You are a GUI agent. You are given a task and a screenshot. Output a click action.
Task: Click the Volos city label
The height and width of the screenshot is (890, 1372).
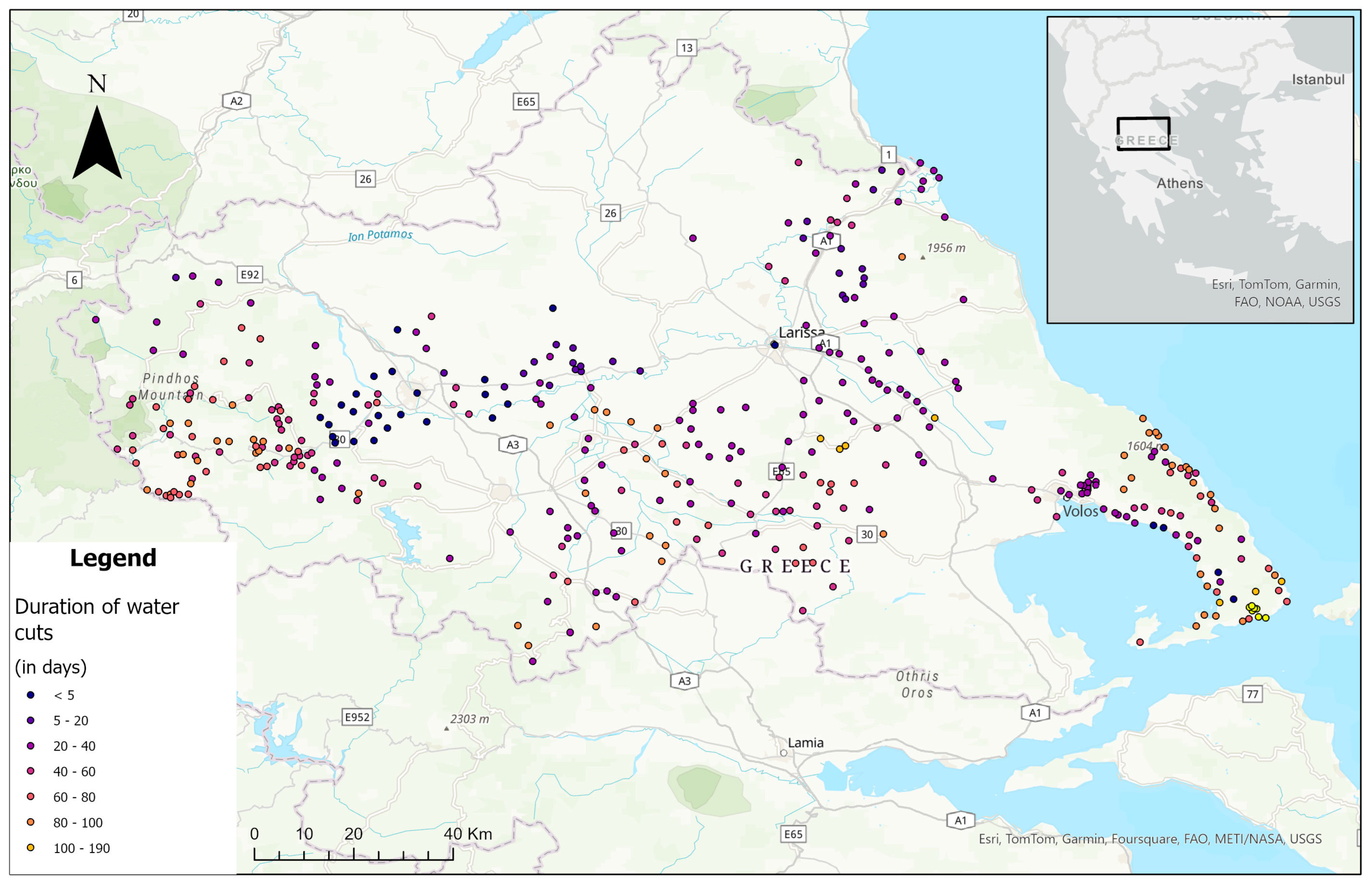click(1080, 511)
